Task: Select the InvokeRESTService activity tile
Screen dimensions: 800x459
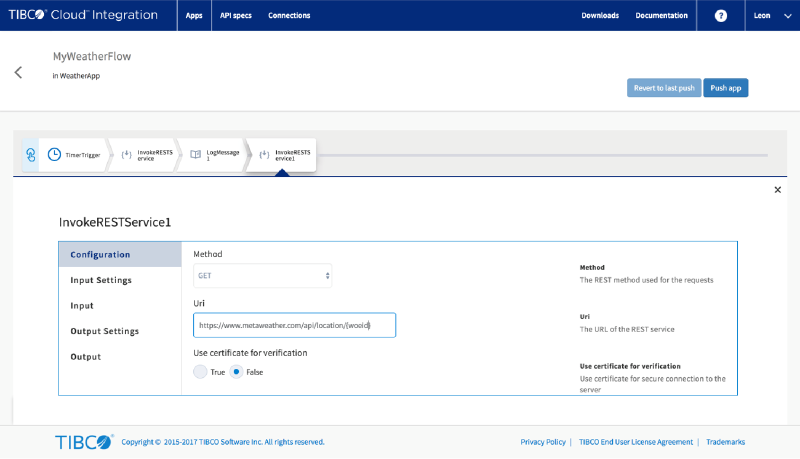Action: 145,155
